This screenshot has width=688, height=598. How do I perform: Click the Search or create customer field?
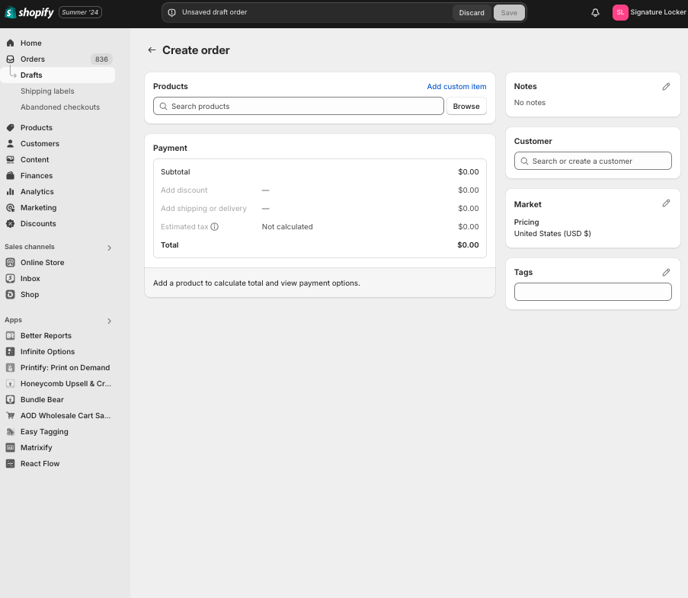click(593, 161)
